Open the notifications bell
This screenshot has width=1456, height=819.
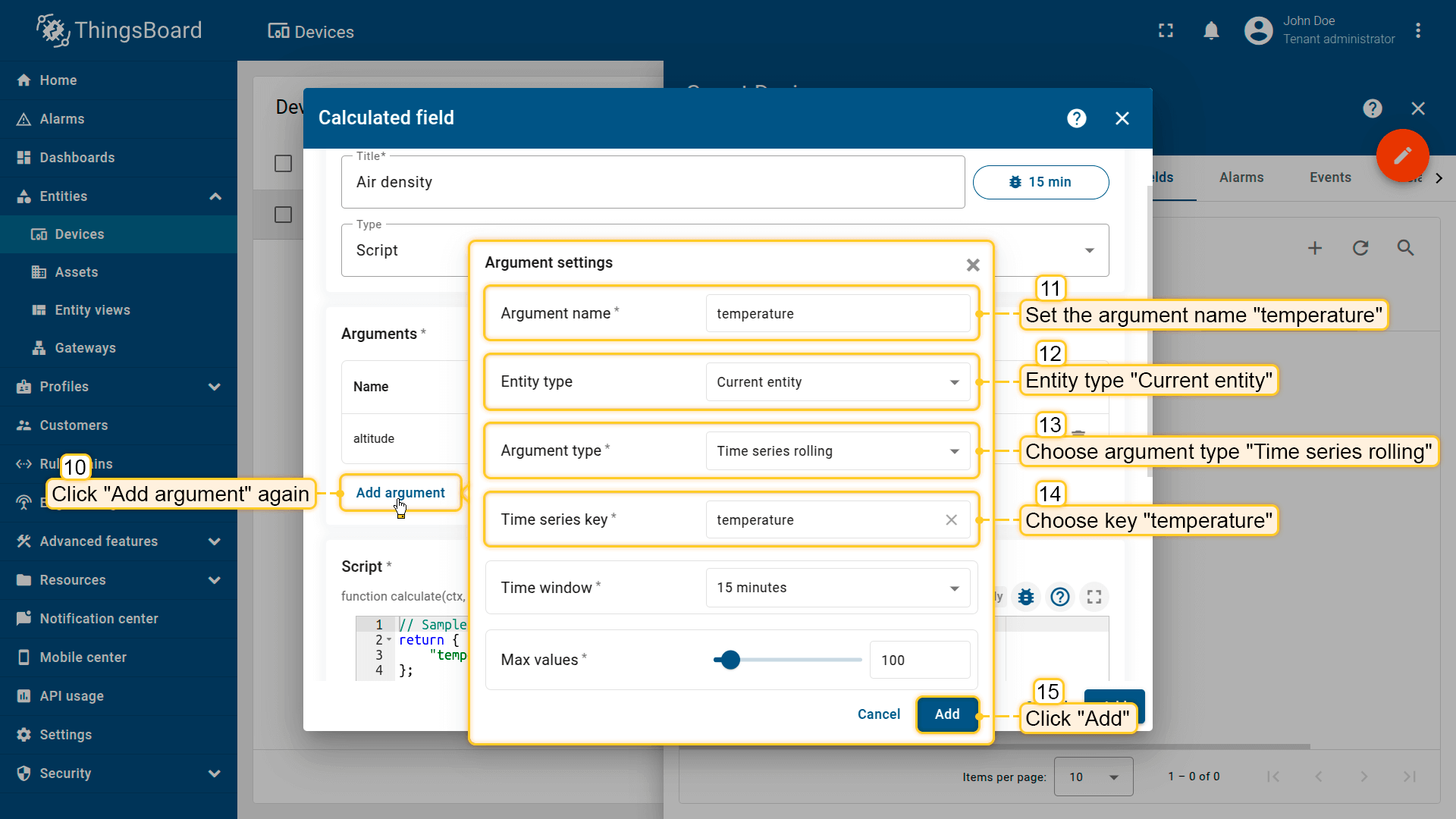tap(1211, 31)
